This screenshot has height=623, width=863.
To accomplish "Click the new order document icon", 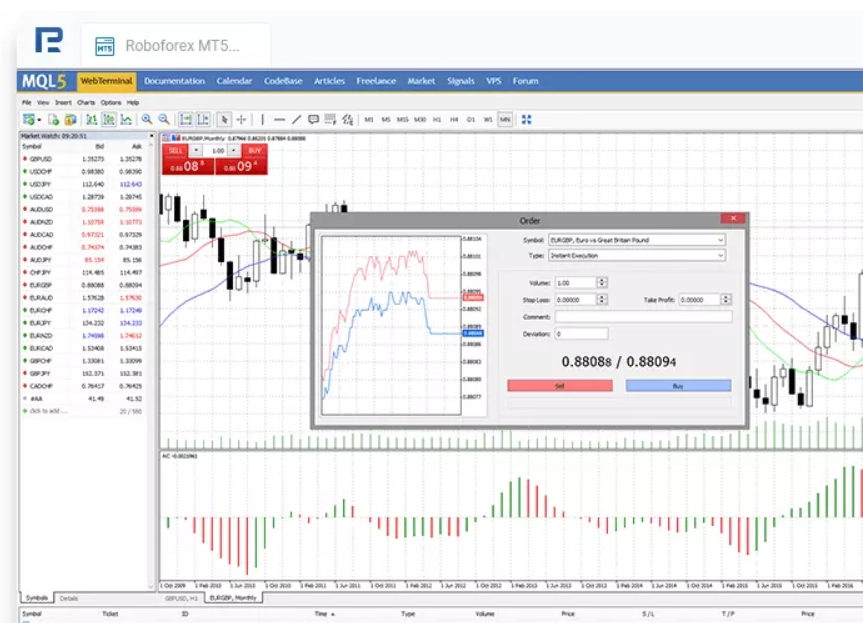I will tap(53, 119).
